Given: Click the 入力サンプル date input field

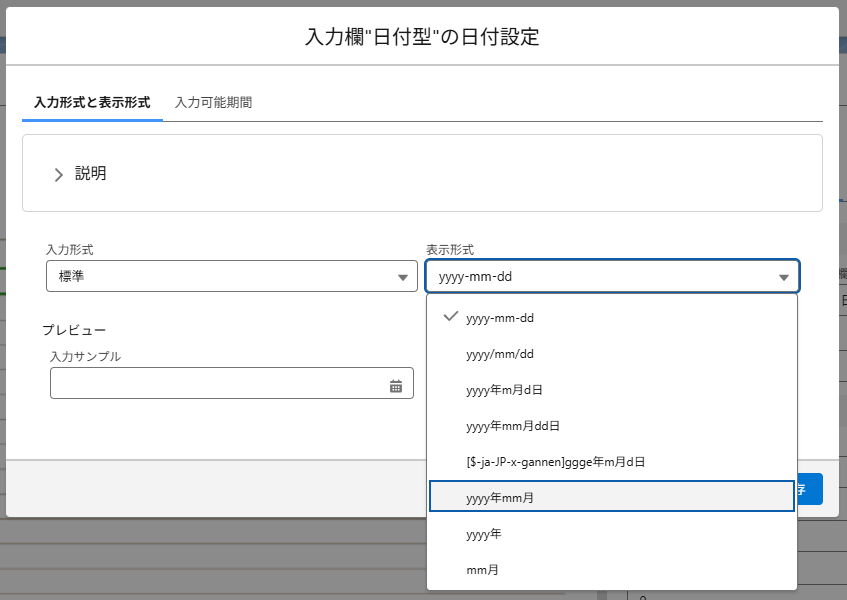Looking at the screenshot, I should (215, 384).
